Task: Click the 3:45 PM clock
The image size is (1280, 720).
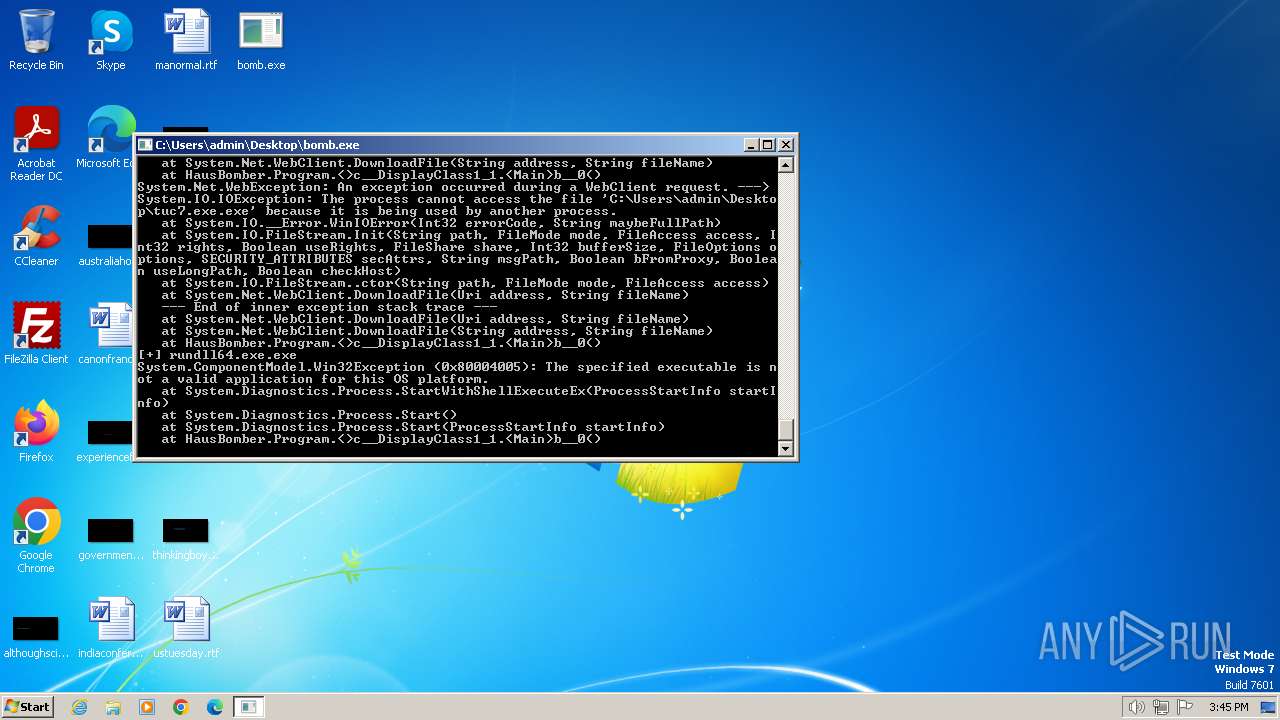Action: coord(1229,707)
